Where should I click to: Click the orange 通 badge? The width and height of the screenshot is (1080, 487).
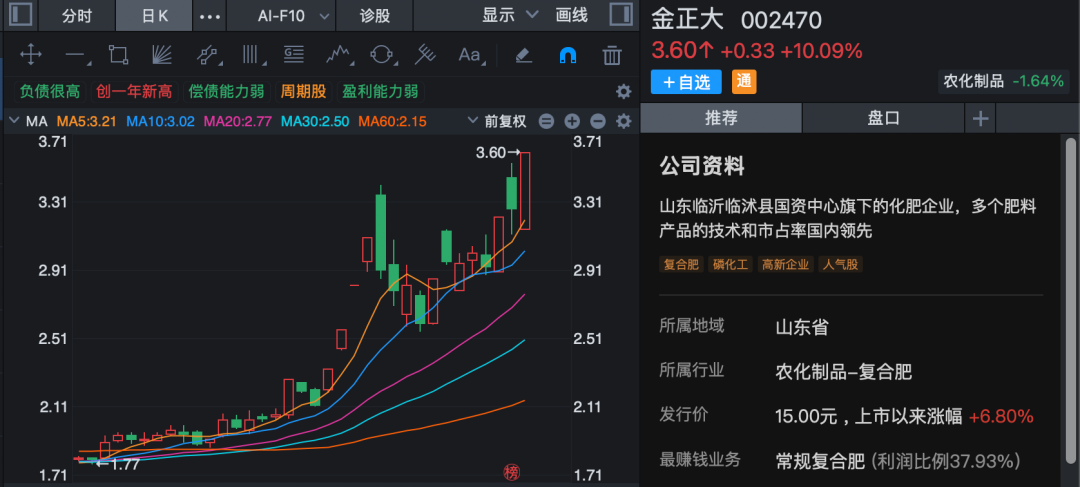744,82
